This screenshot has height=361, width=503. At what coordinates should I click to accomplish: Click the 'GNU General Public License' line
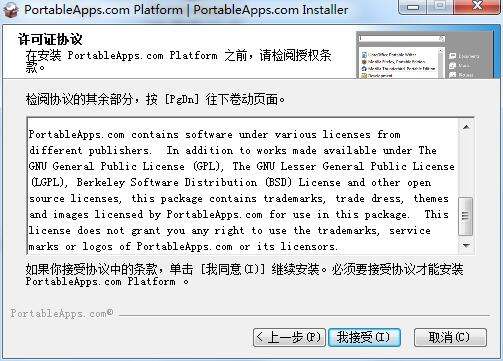pyautogui.click(x=242, y=166)
